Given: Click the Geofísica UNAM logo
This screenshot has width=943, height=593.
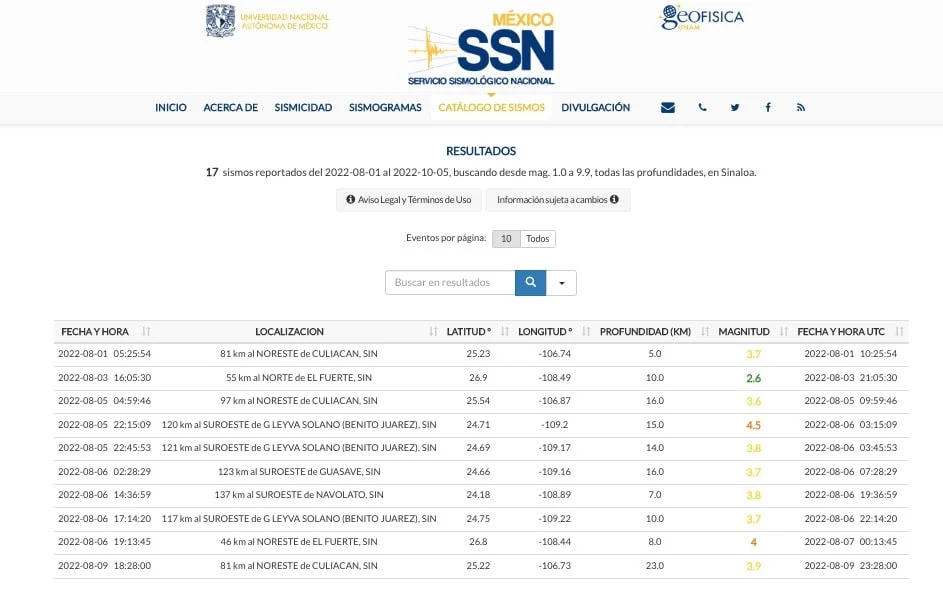Looking at the screenshot, I should (701, 17).
